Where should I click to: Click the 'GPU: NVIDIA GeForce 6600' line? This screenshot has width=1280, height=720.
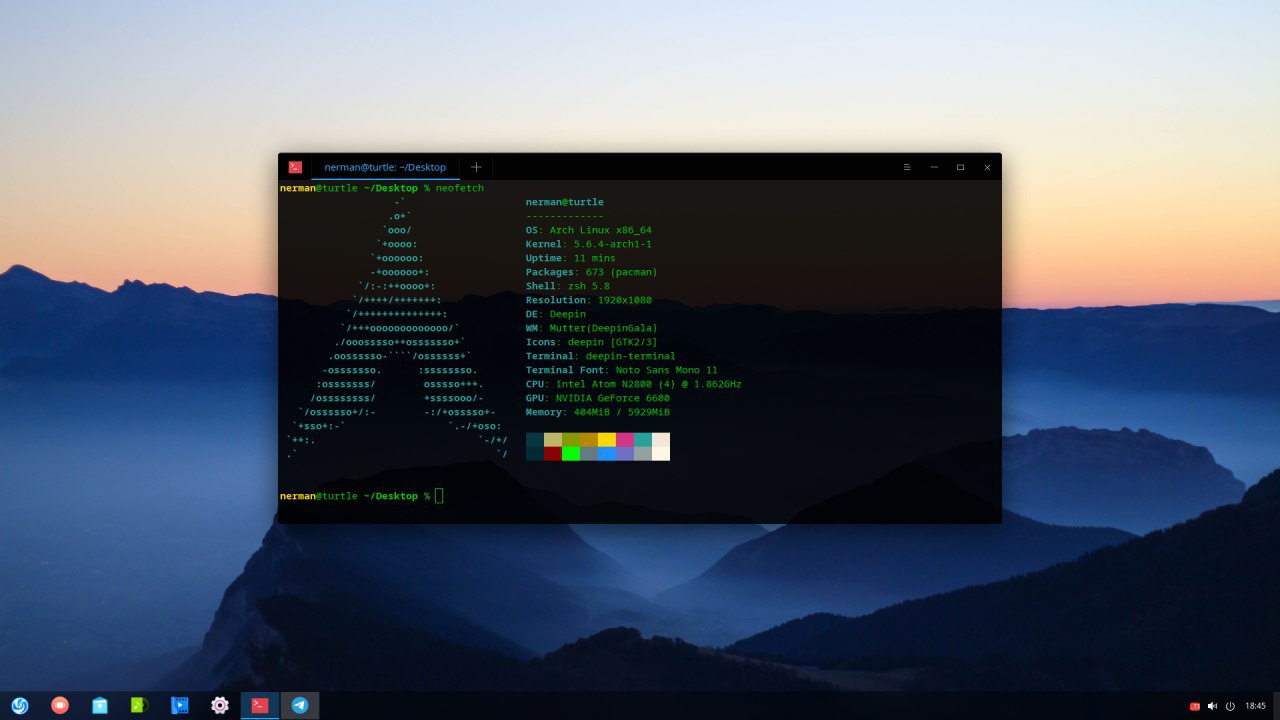click(x=598, y=398)
